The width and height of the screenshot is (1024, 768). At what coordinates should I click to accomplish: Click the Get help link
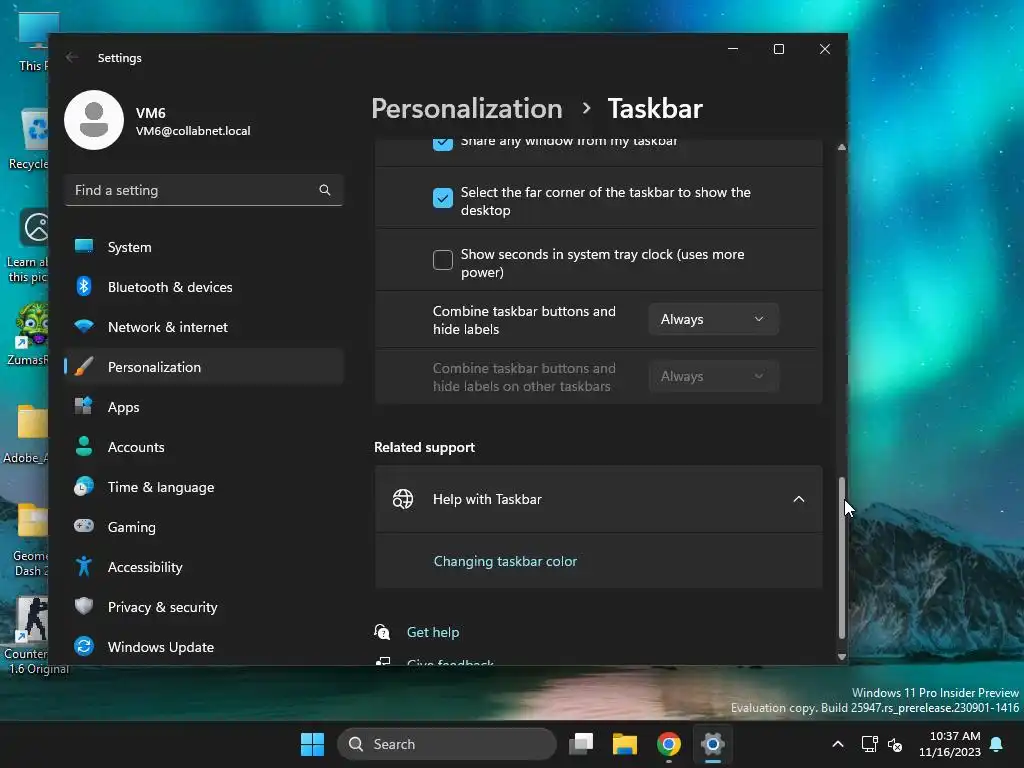432,632
